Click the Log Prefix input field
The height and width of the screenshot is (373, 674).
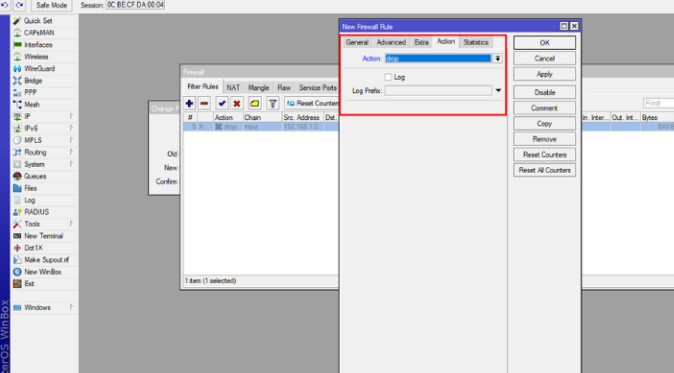[438, 90]
